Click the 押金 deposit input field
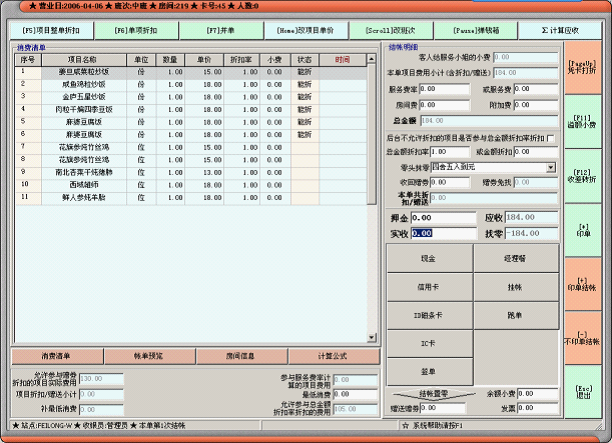 [x=444, y=218]
